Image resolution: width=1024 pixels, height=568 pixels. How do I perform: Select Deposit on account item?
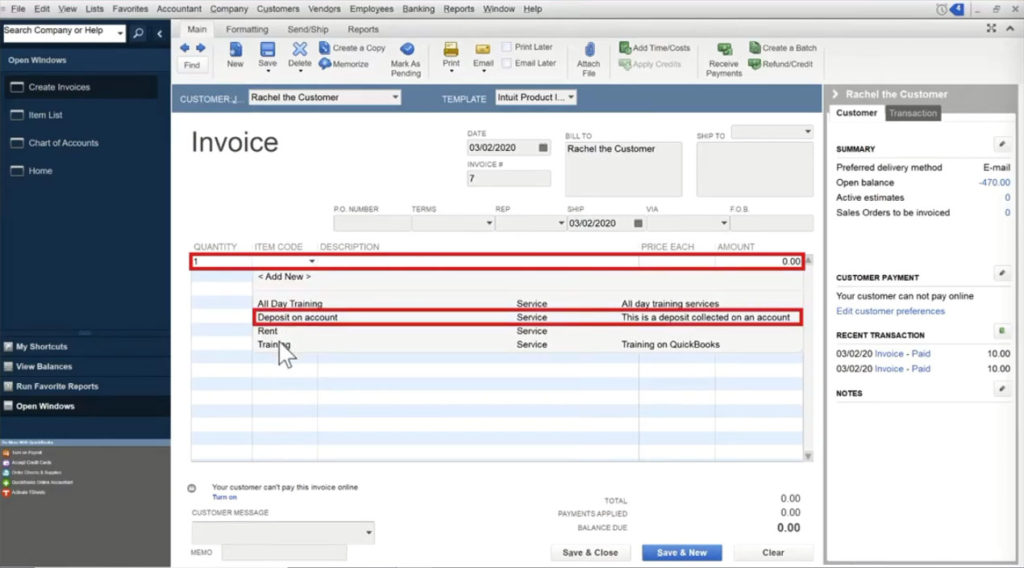coord(298,317)
